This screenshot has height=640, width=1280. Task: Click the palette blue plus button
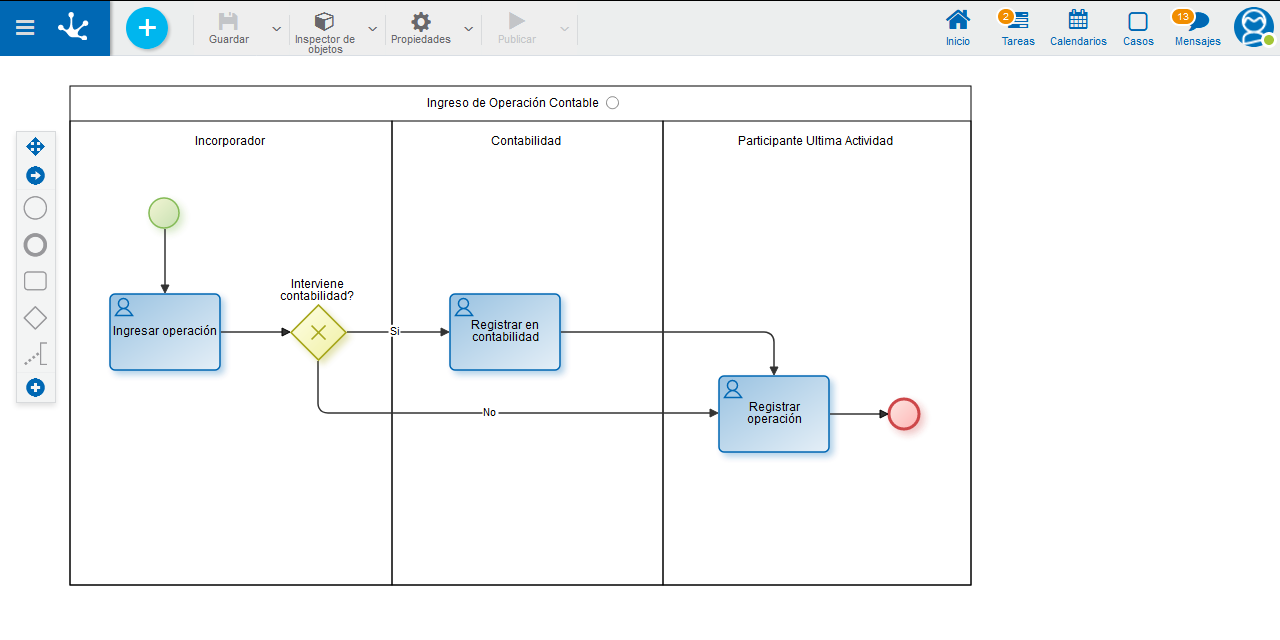(x=35, y=387)
